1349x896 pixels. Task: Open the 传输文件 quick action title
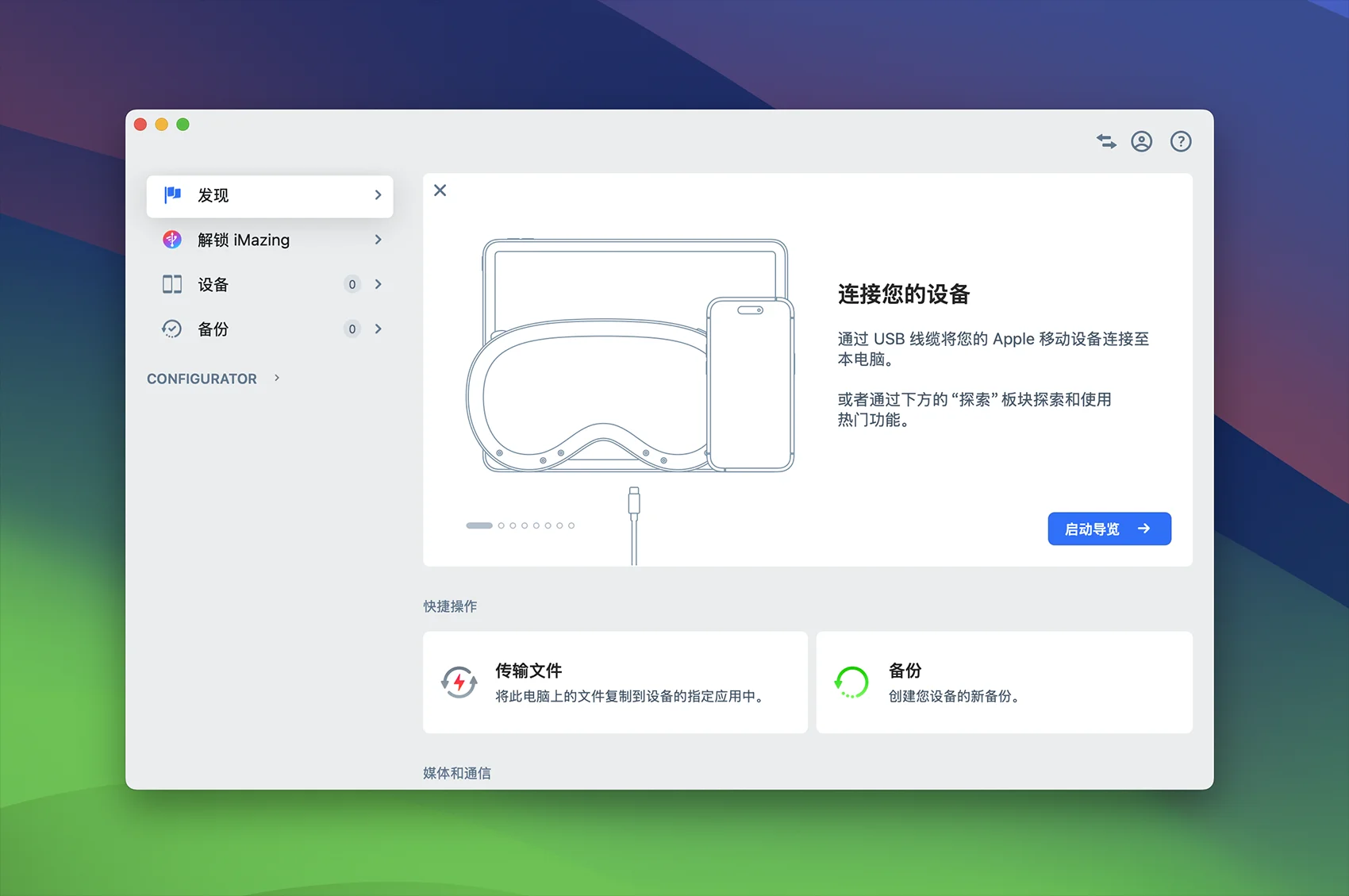[528, 671]
